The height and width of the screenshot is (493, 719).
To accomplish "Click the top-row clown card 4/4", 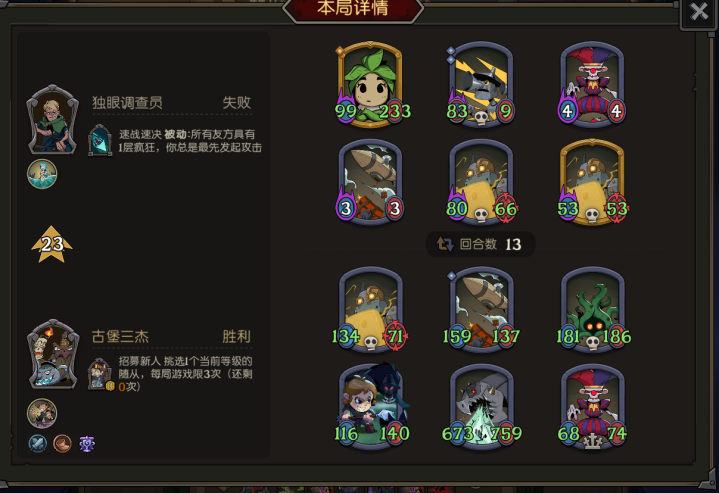I will [x=592, y=83].
